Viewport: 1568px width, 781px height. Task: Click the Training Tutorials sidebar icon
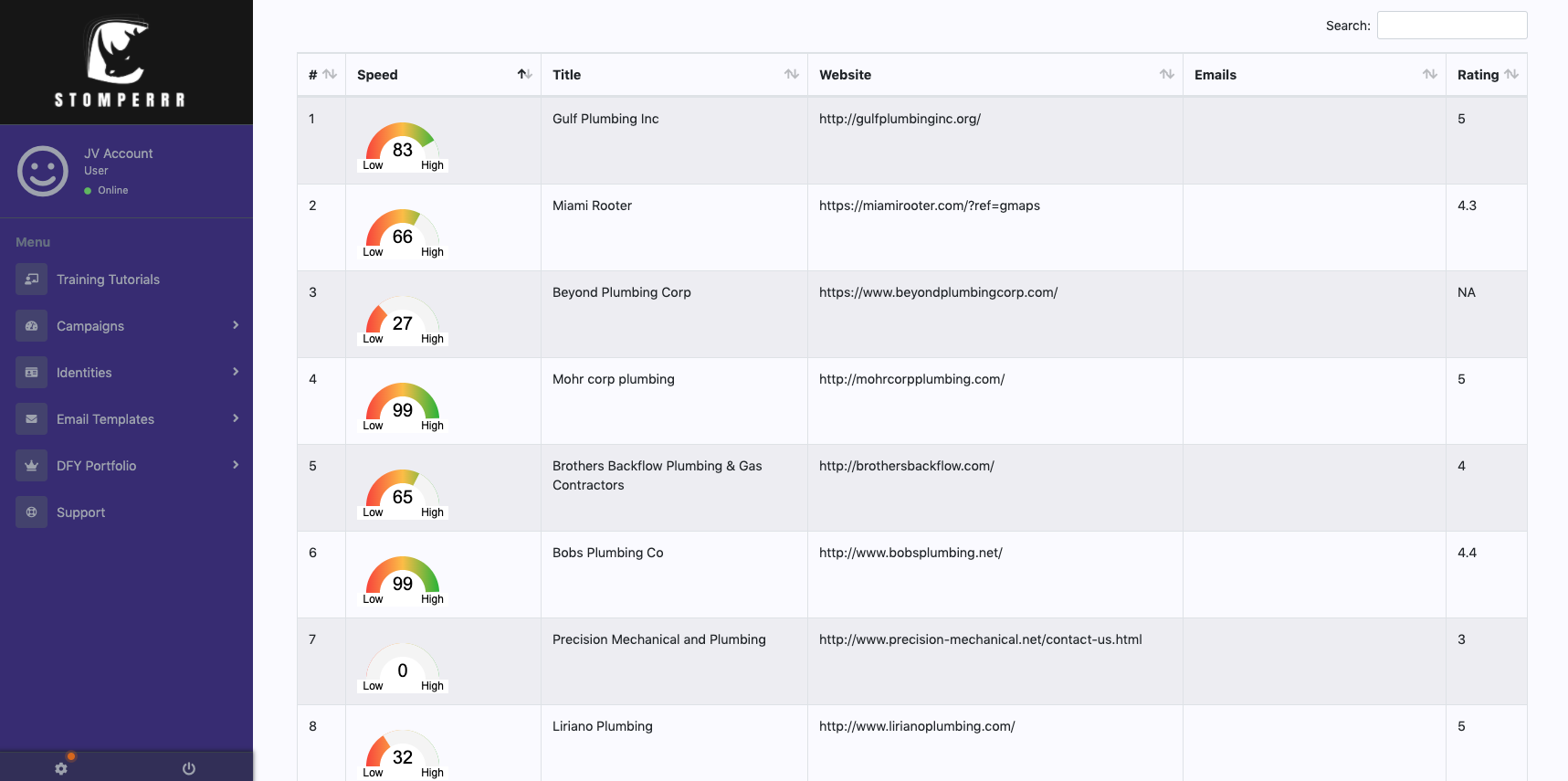point(31,280)
